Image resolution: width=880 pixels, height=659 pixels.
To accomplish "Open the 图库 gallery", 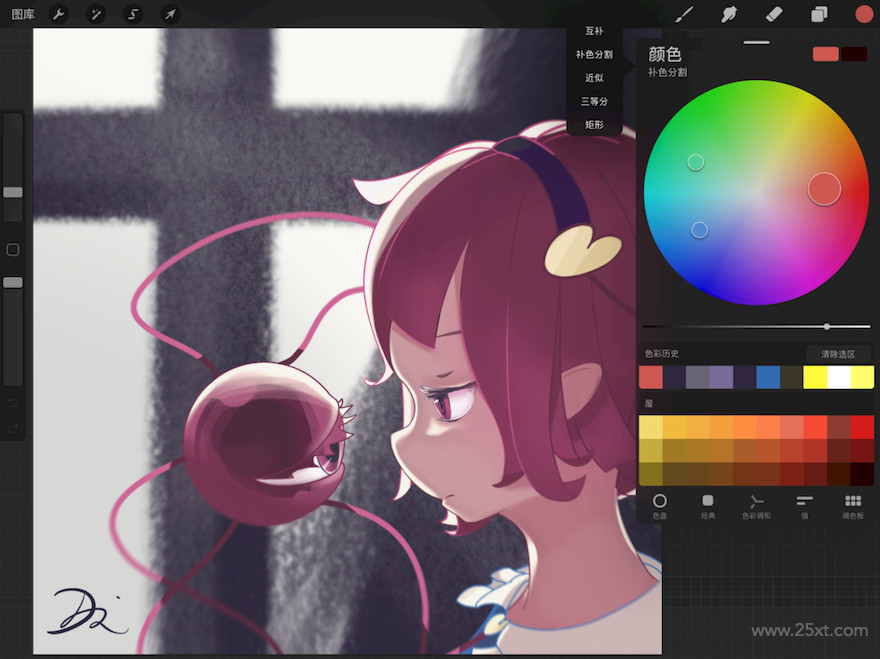I will pos(23,14).
